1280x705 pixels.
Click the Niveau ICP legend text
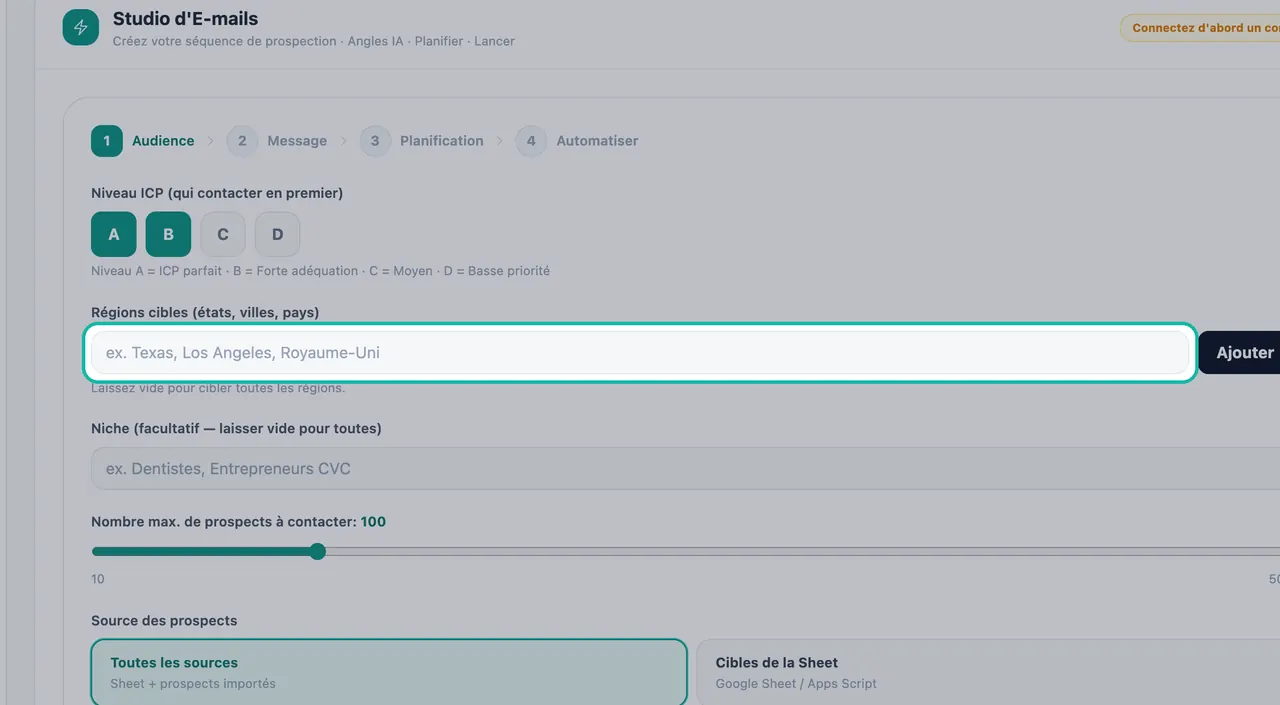point(320,271)
